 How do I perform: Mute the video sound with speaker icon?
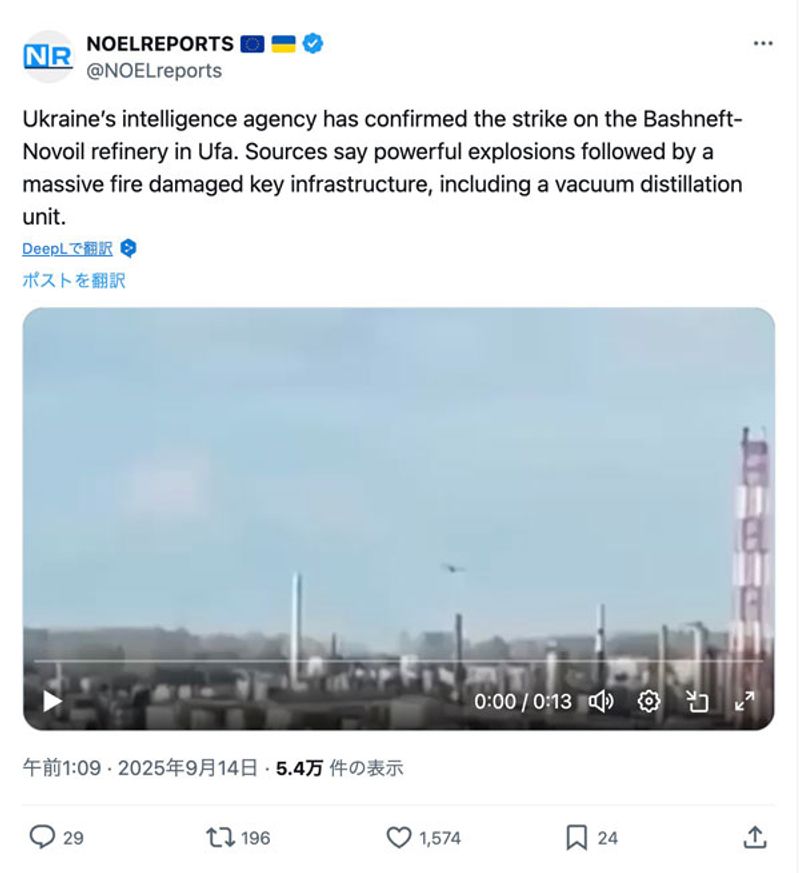(601, 702)
